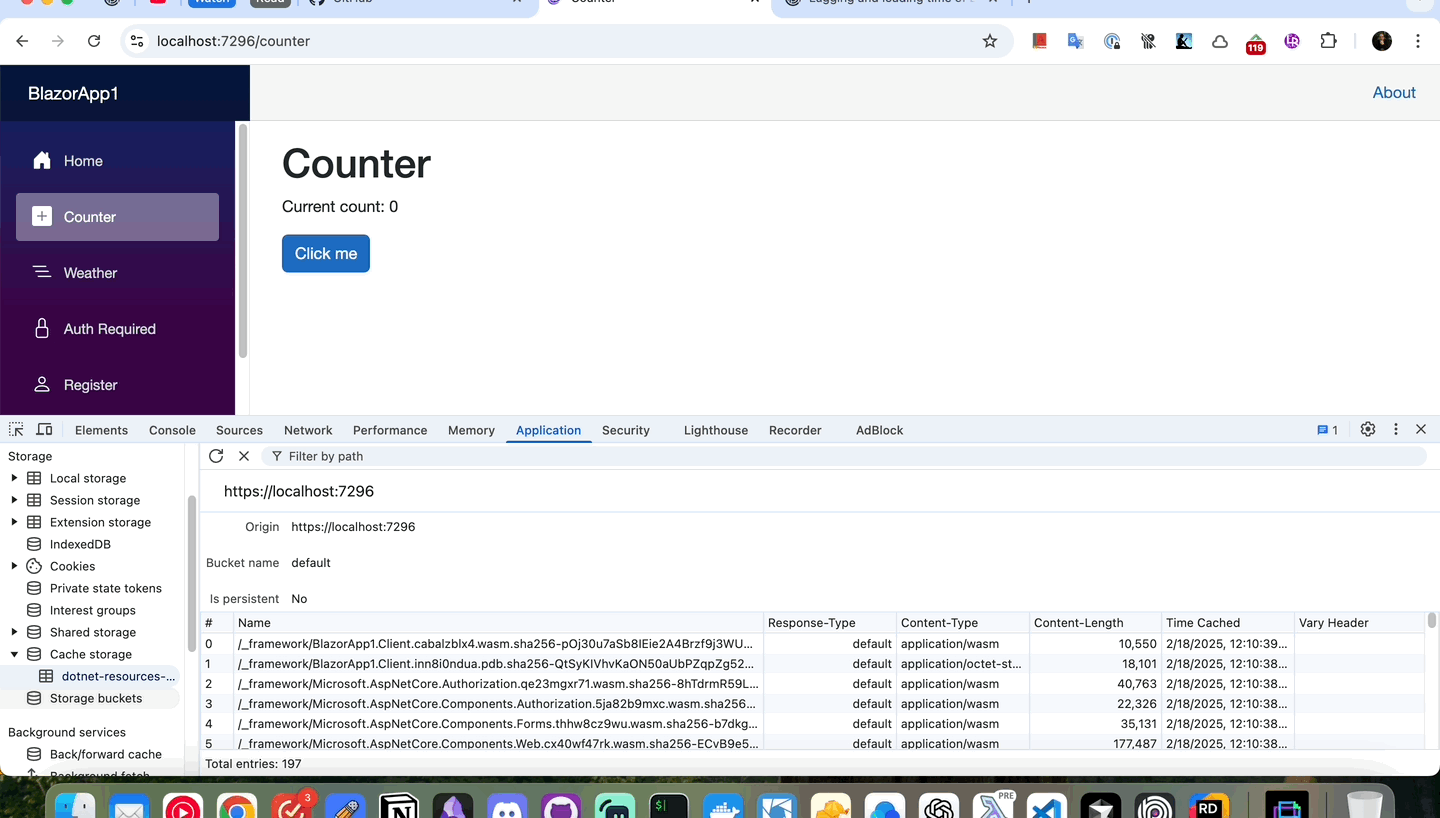This screenshot has height=818, width=1440.
Task: Click the inspect element picker icon
Action: (x=16, y=430)
